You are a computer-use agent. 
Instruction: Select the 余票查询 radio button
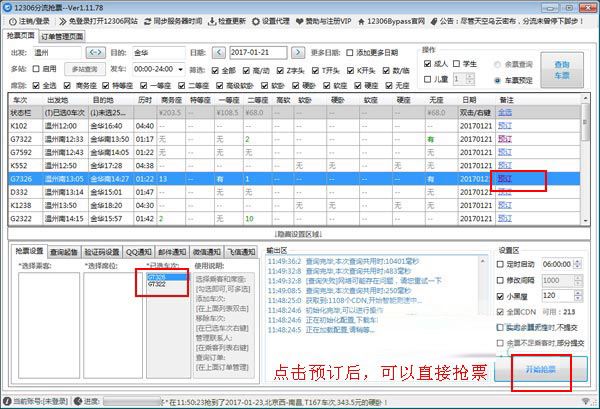coord(498,63)
